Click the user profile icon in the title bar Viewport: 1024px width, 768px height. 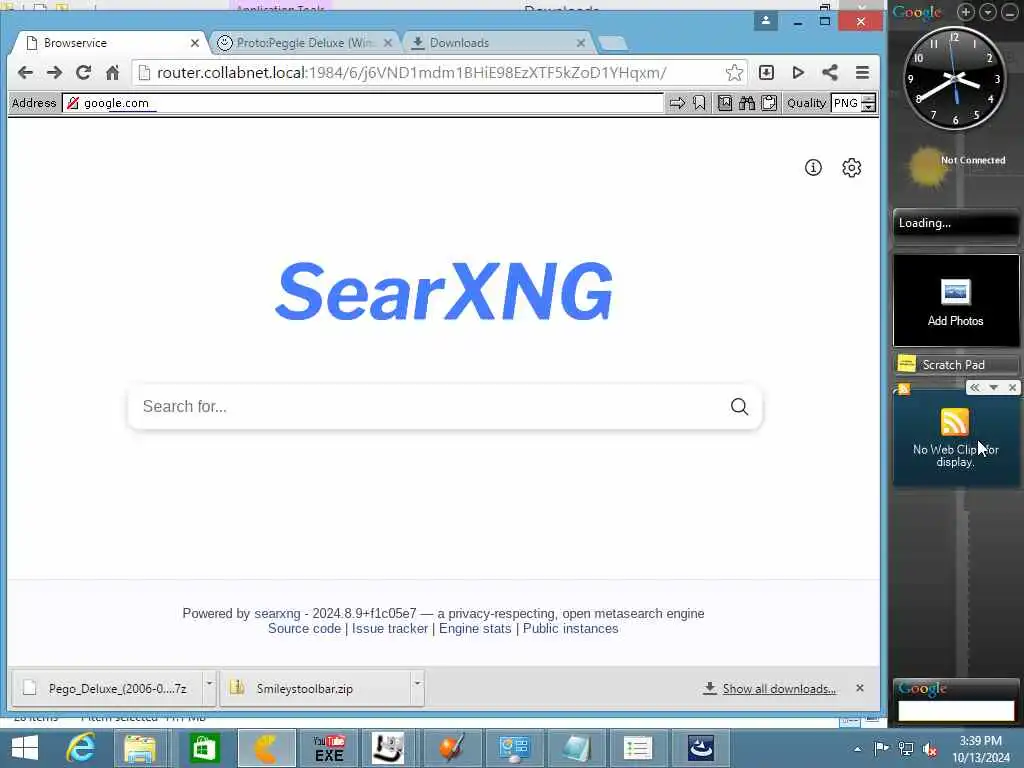(x=765, y=21)
